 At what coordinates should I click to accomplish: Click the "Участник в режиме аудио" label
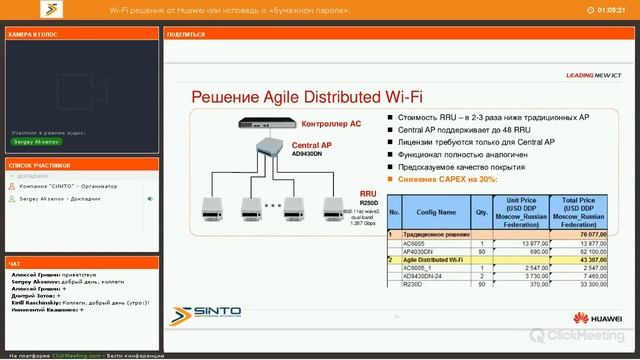tap(48, 133)
